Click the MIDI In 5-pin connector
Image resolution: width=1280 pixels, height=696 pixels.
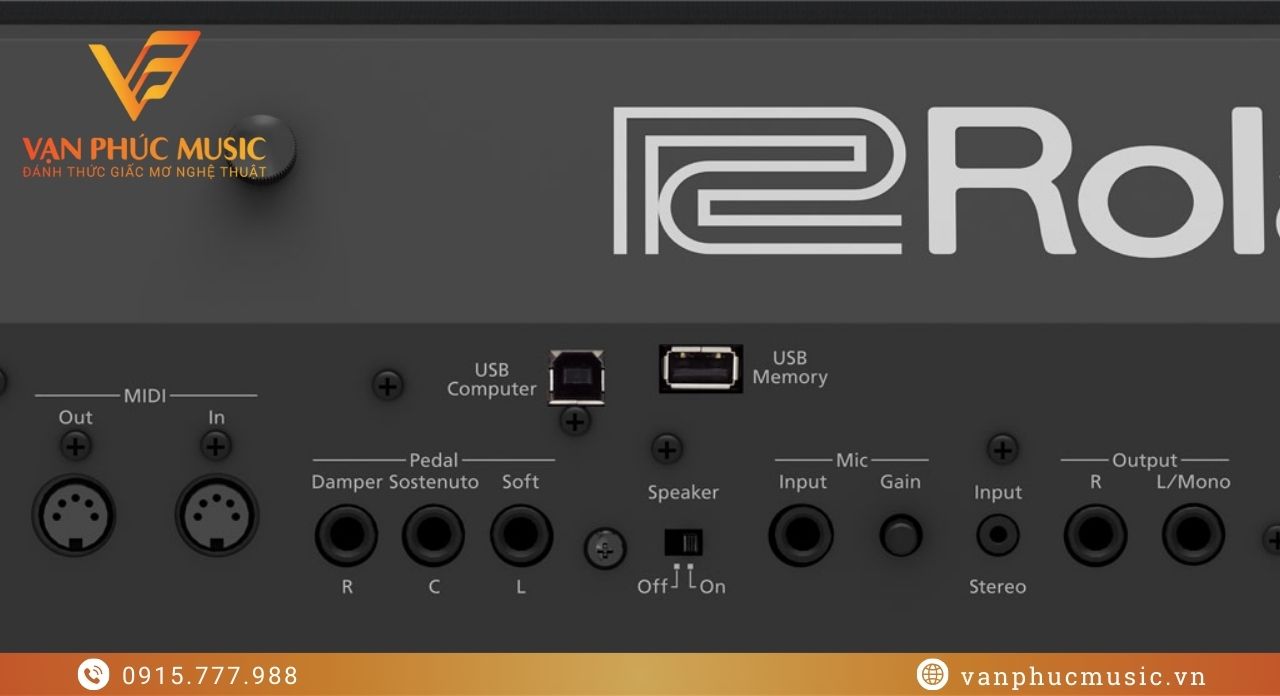pyautogui.click(x=217, y=516)
